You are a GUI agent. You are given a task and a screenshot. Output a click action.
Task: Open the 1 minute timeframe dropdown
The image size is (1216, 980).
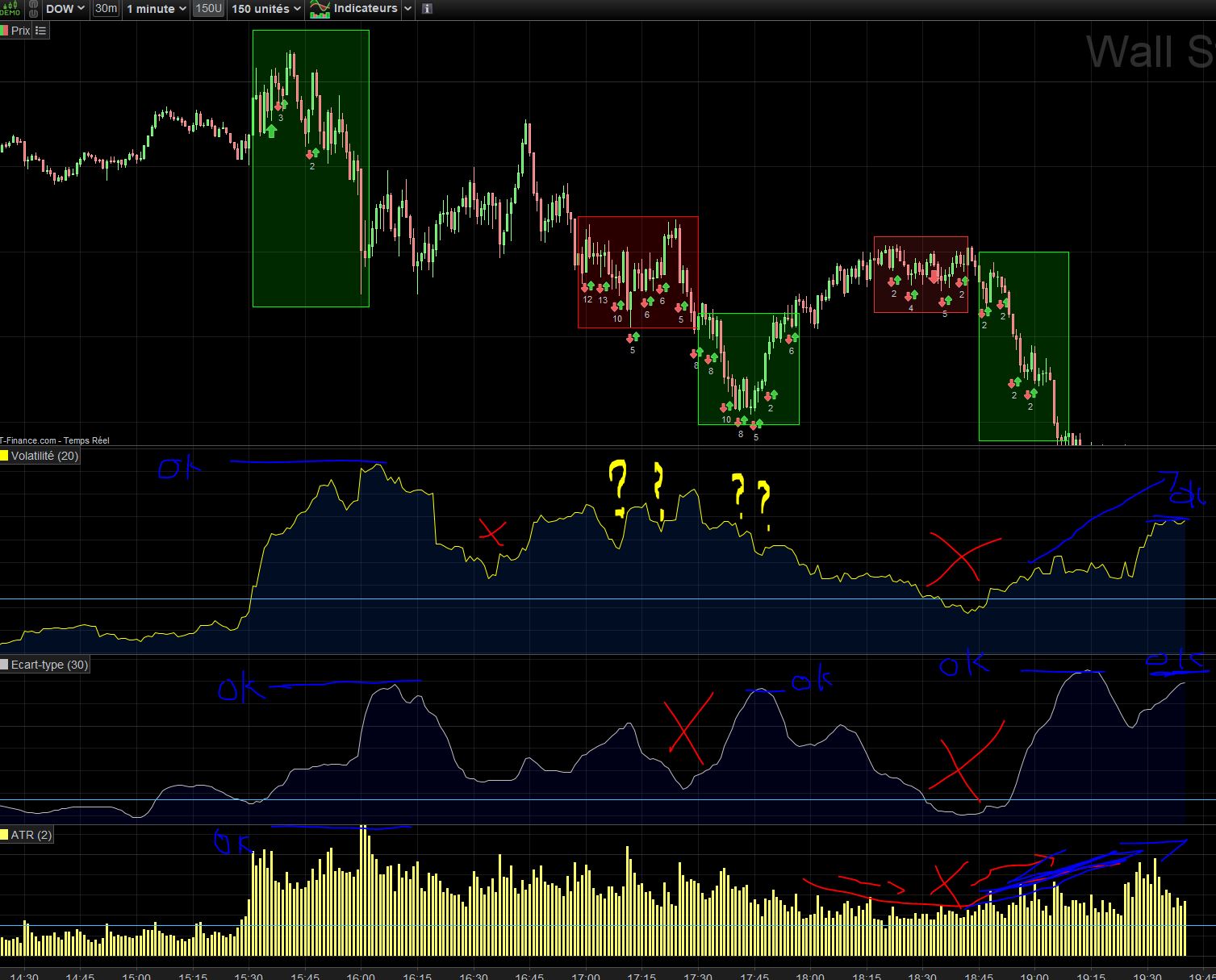pyautogui.click(x=157, y=9)
